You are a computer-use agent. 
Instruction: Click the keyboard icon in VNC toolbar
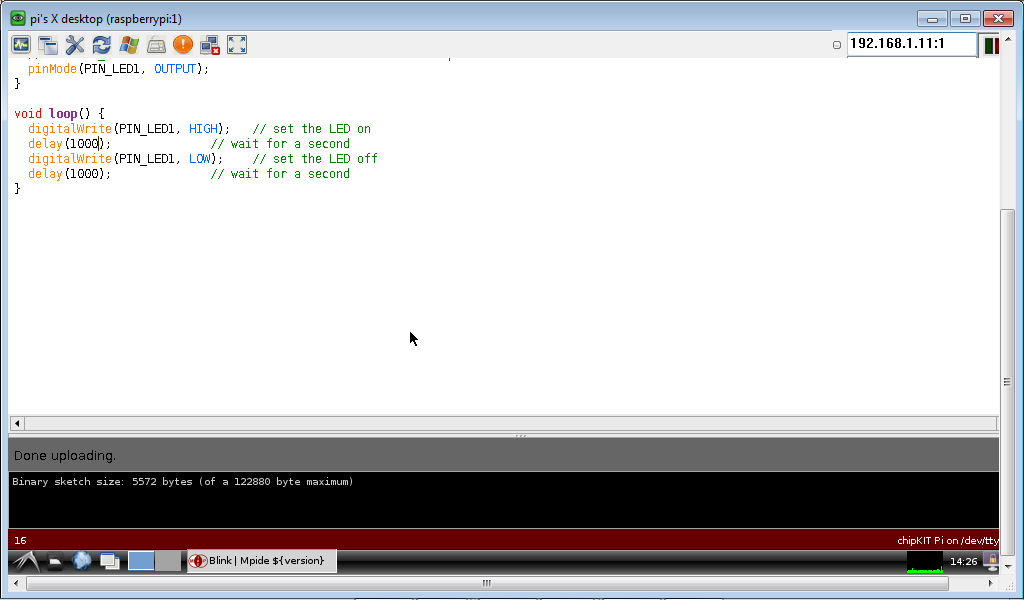[x=156, y=44]
